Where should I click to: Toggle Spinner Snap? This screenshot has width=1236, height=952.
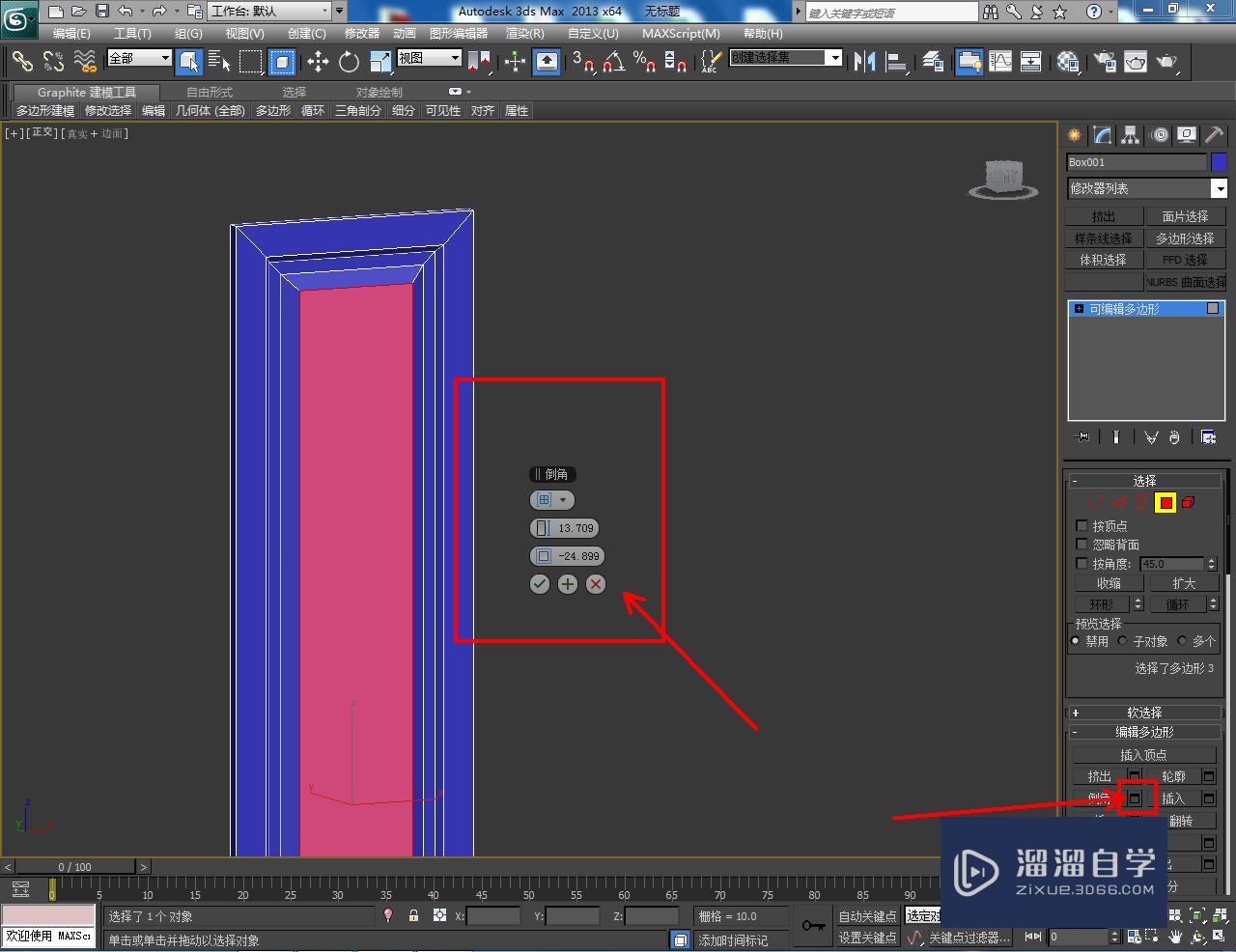pyautogui.click(x=676, y=62)
